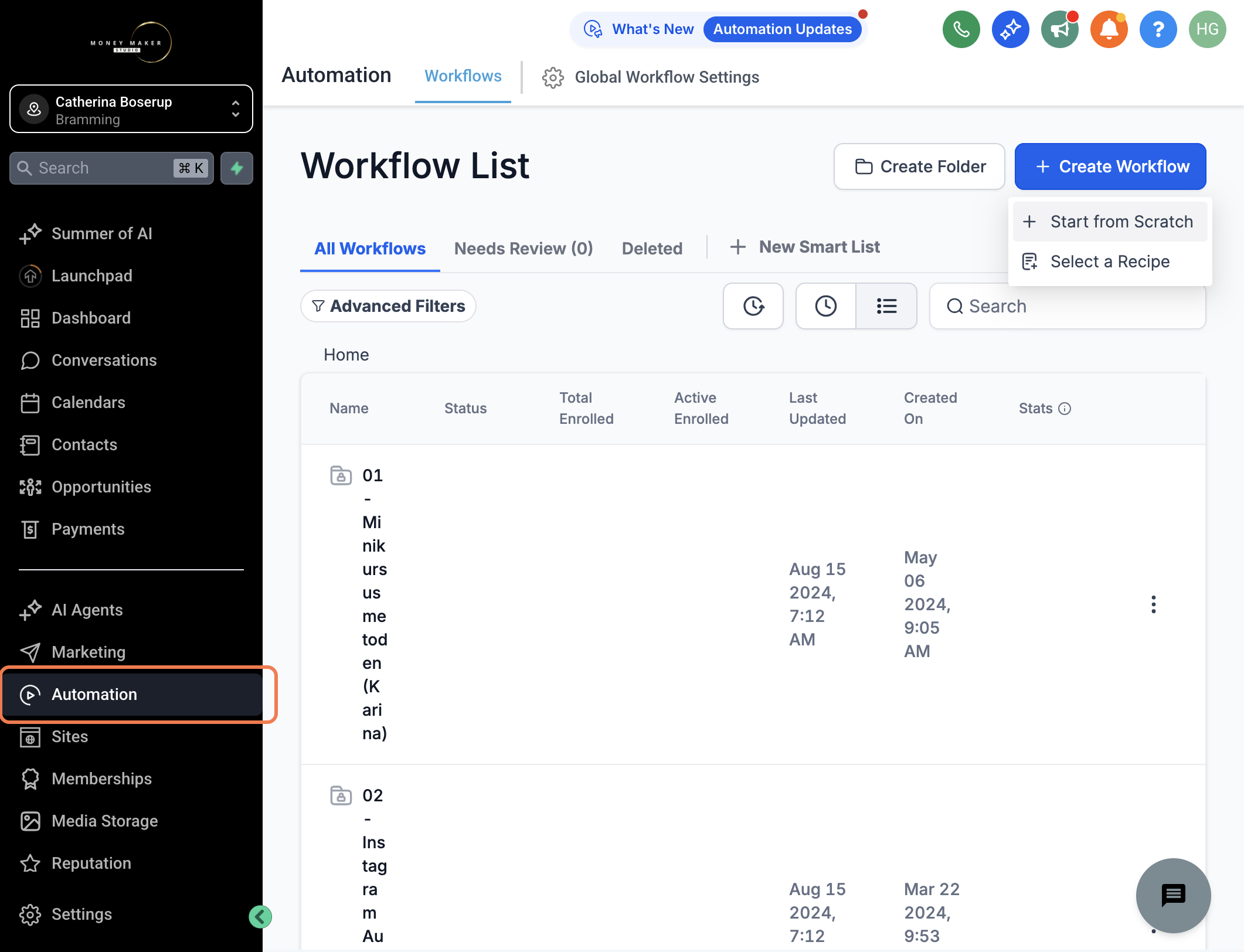Open the blue AI sparkle assistant icon

(x=1011, y=29)
